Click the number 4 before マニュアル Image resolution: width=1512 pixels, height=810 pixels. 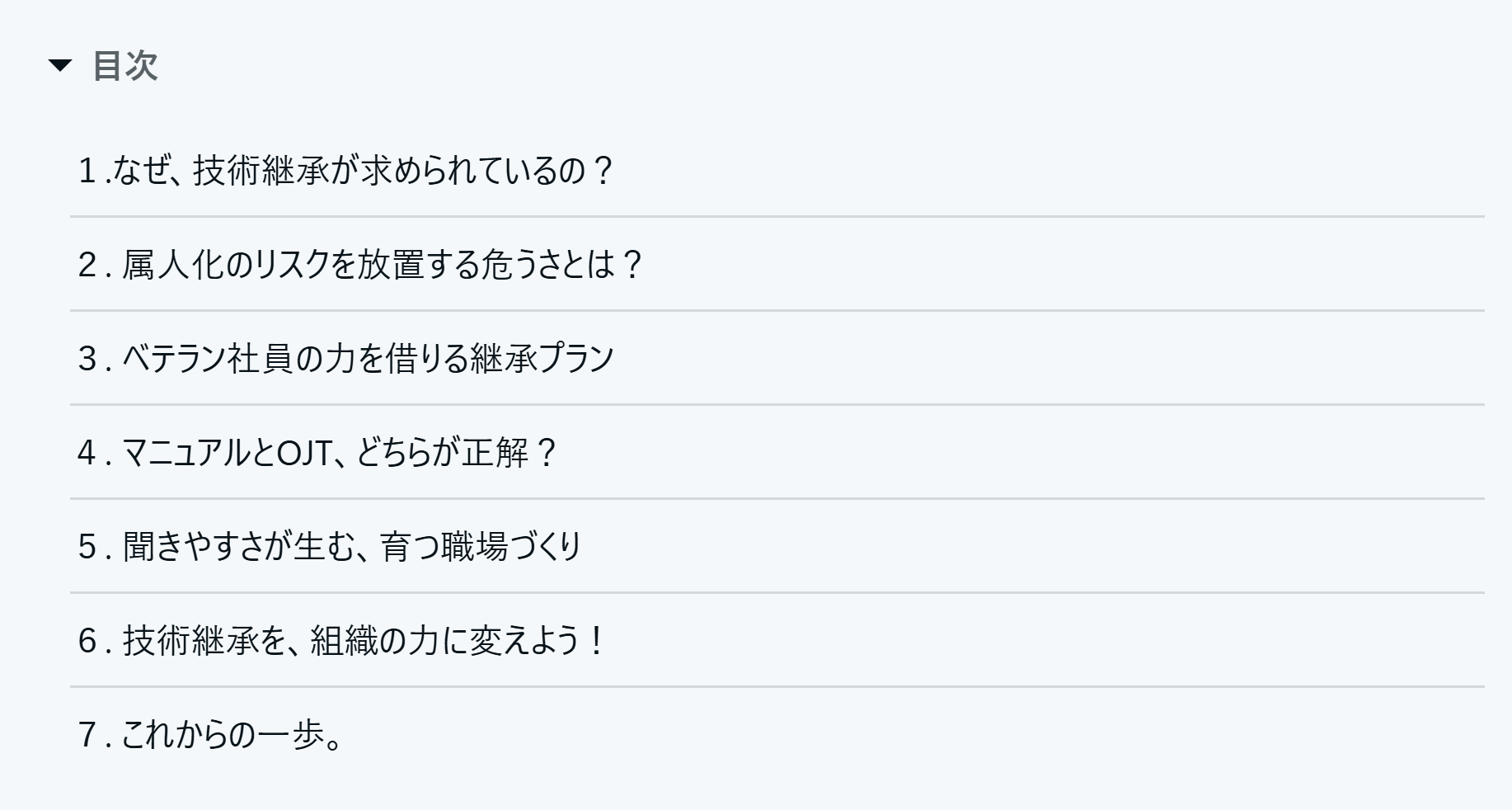pos(88,453)
